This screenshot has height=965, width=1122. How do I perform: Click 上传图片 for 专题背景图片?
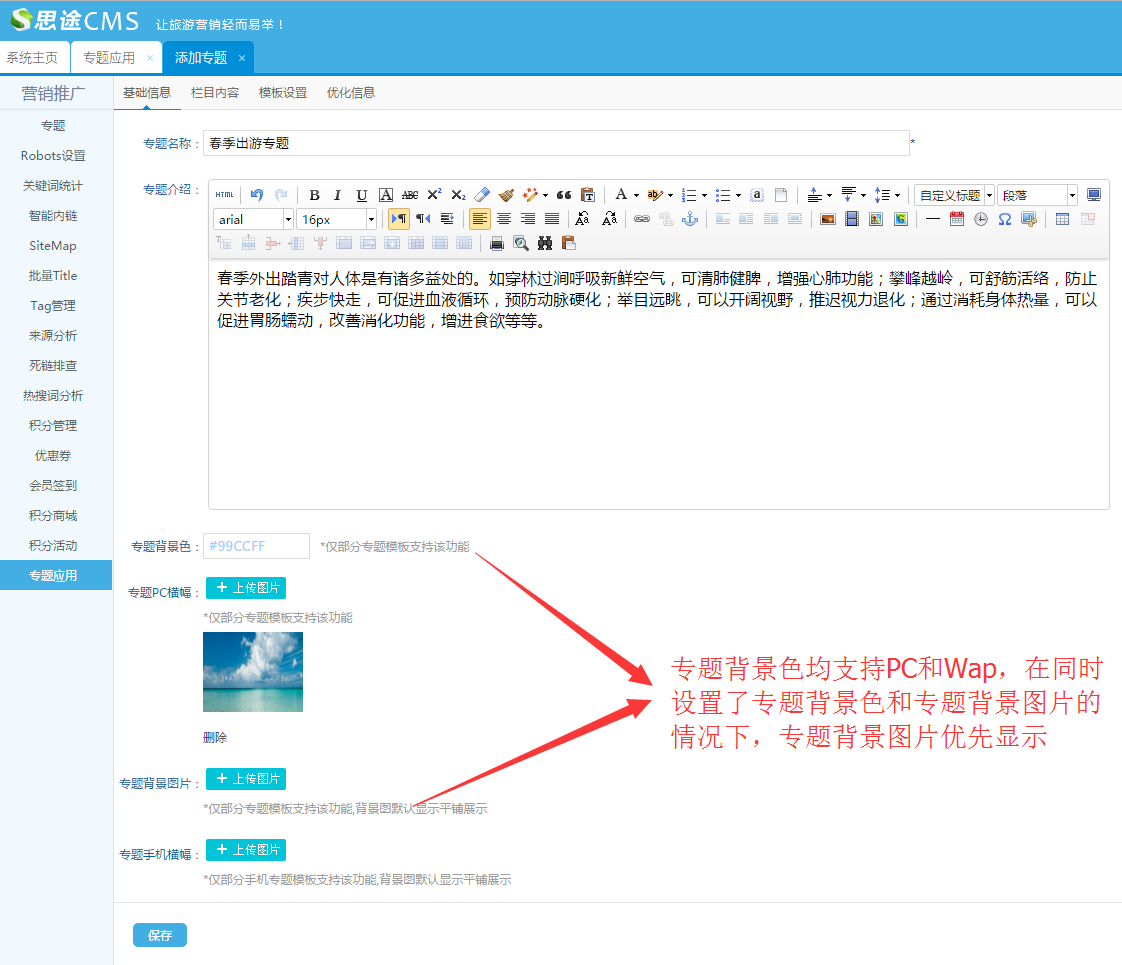pos(246,779)
